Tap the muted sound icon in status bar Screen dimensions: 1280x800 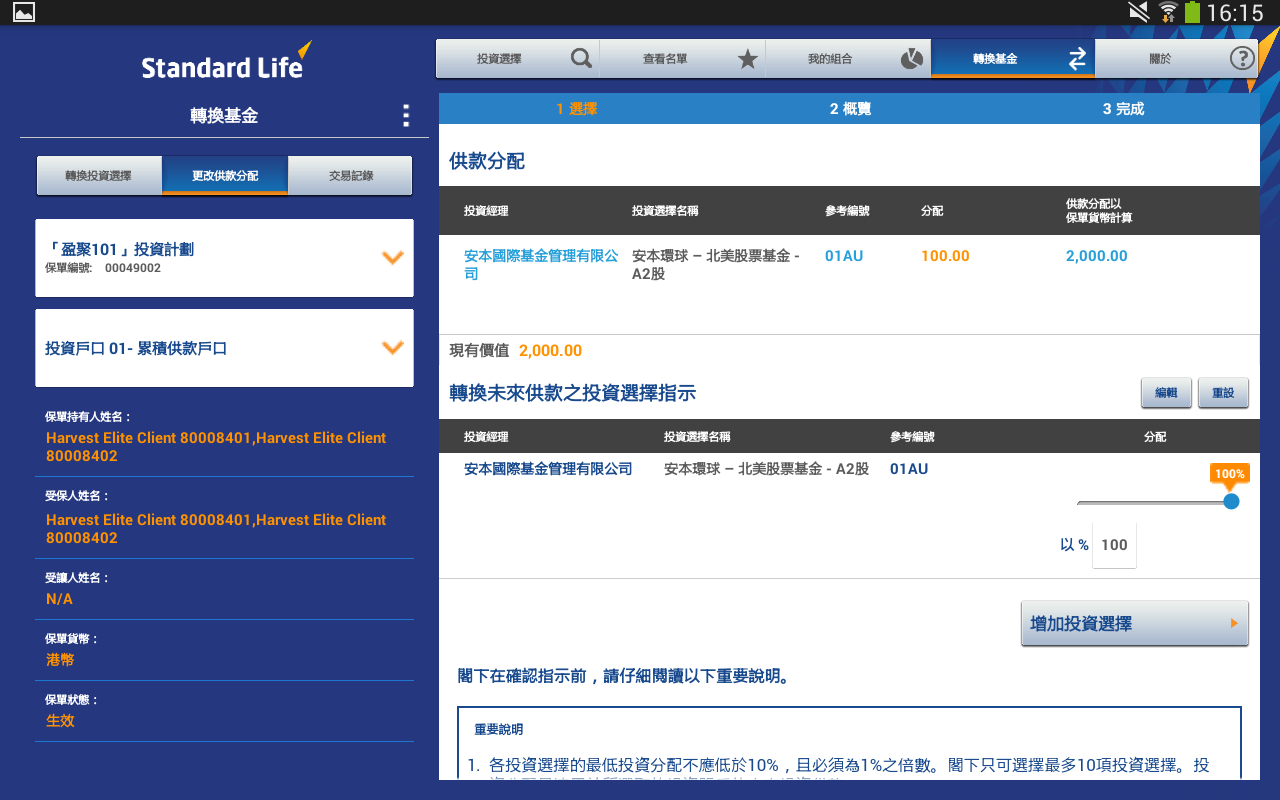pos(1138,12)
